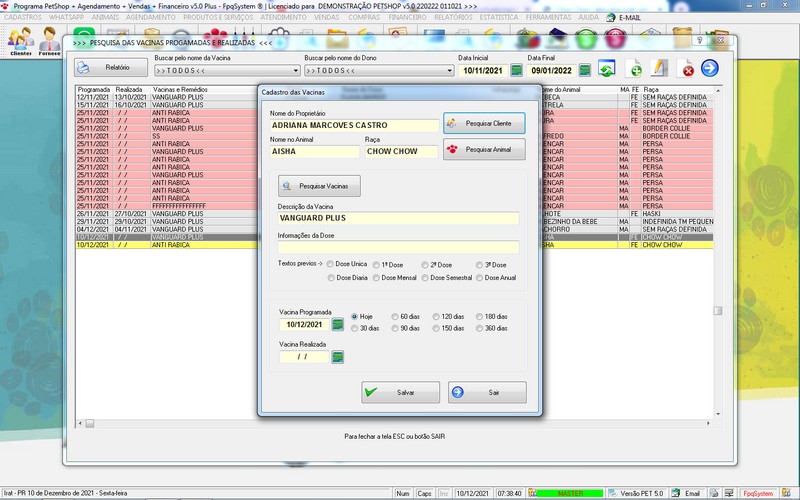The height and width of the screenshot is (500, 800).
Task: Open the VENDAS menu
Action: tap(327, 17)
